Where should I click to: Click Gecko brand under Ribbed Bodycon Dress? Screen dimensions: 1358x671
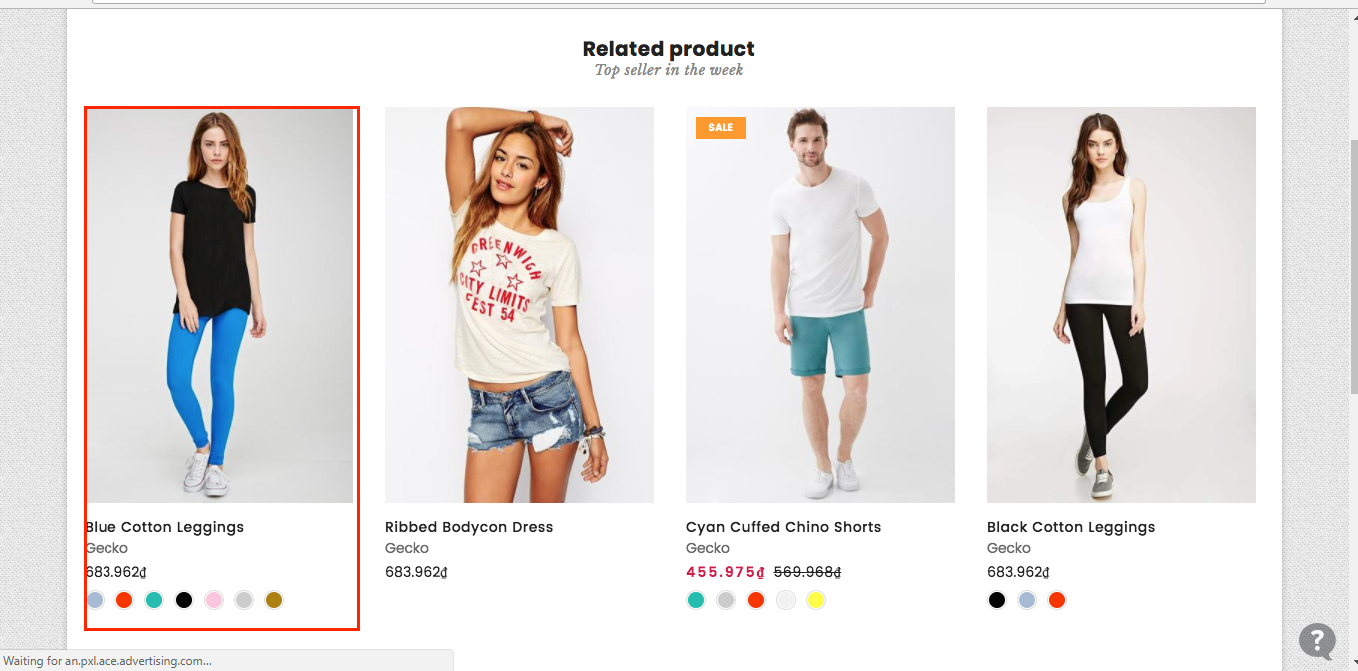tap(407, 548)
